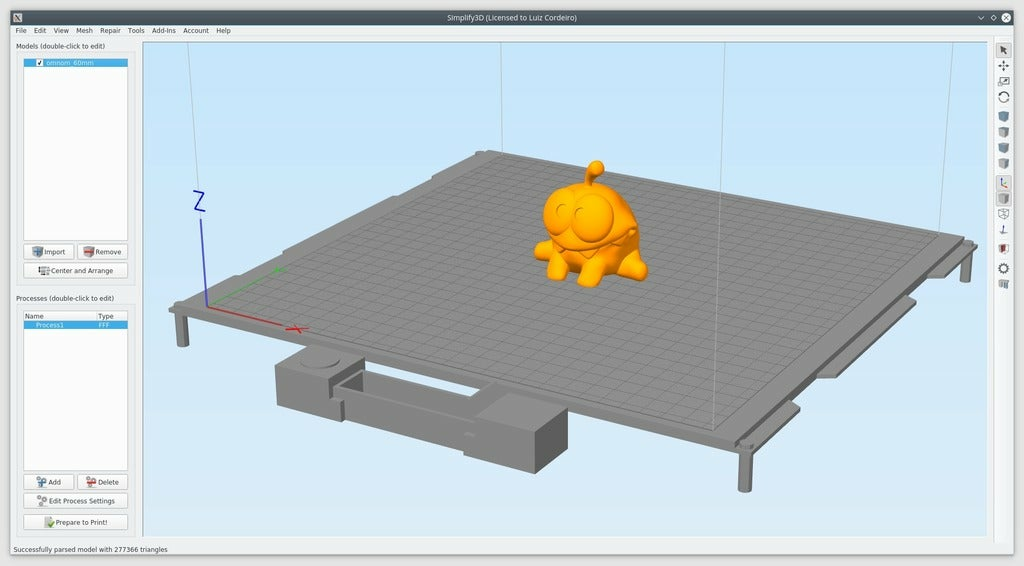Viewport: 1024px width, 566px height.
Task: Open the Account menu
Action: [195, 31]
